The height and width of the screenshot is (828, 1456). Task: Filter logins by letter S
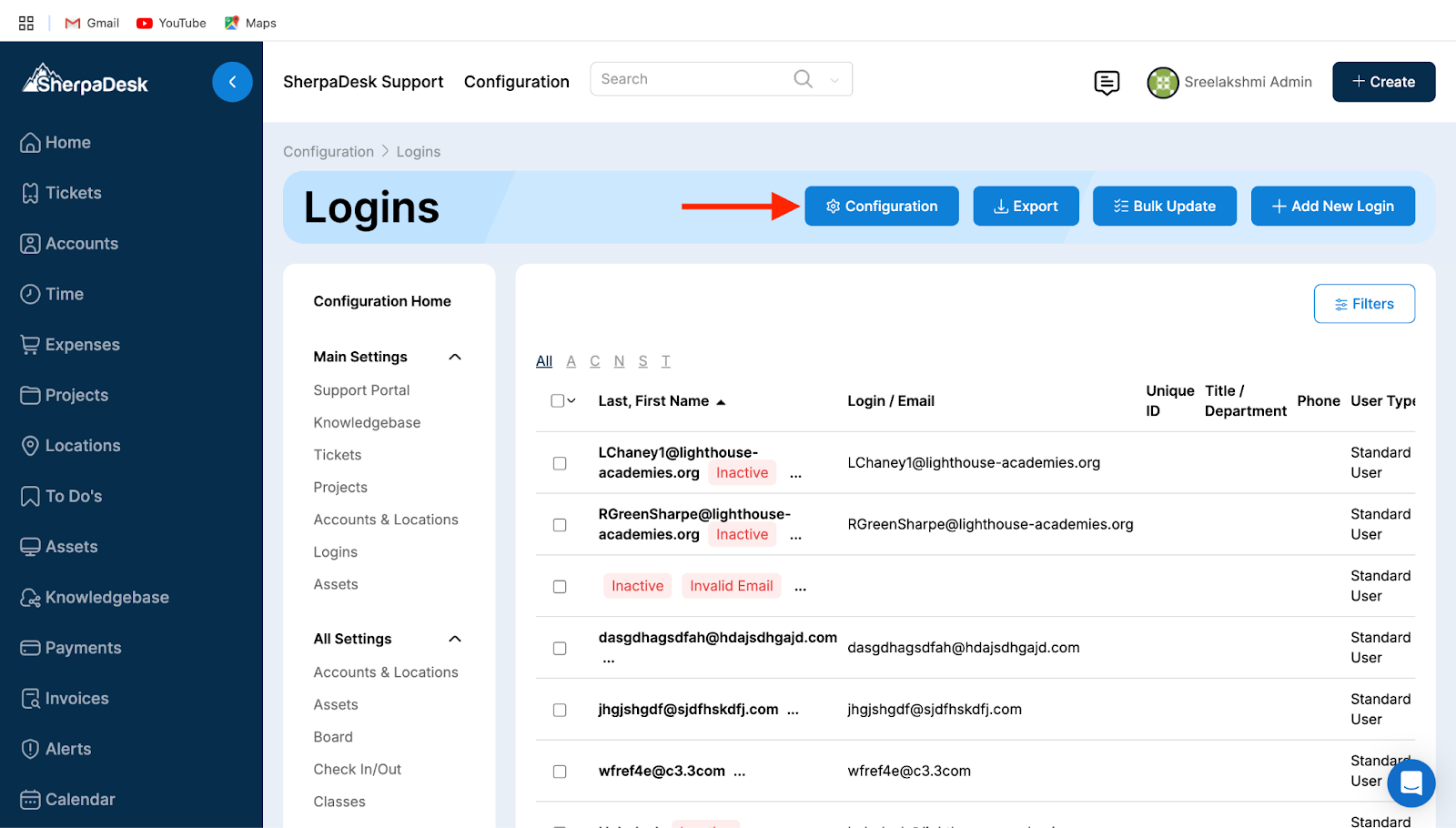642,361
